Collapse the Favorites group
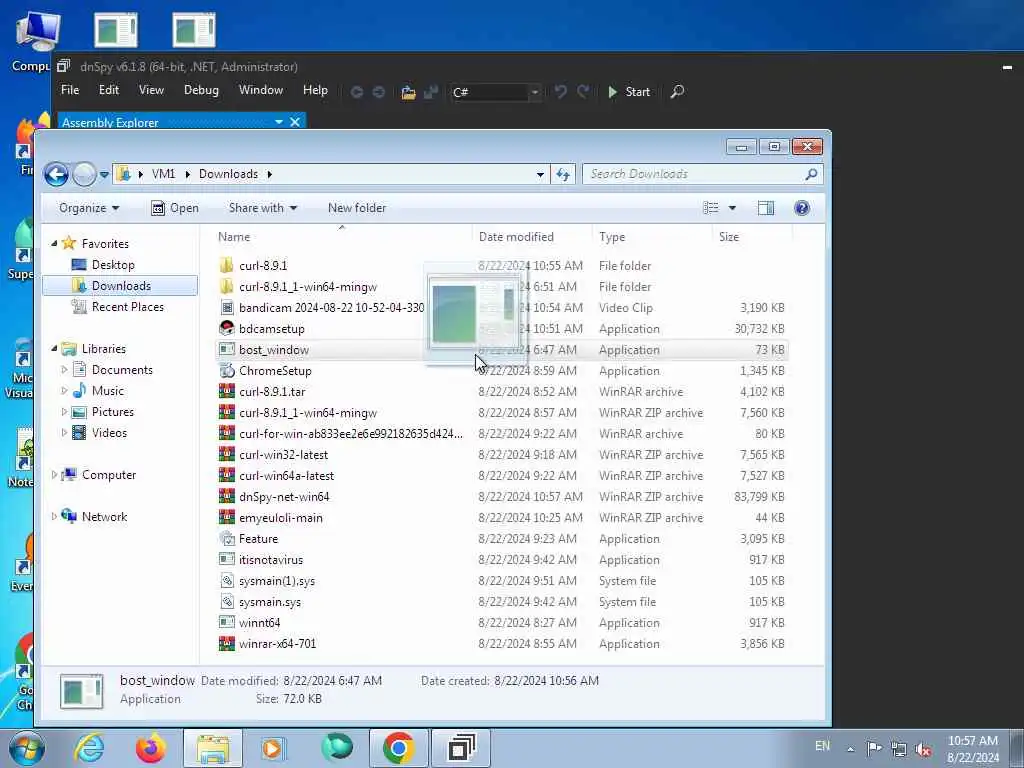 tap(54, 244)
